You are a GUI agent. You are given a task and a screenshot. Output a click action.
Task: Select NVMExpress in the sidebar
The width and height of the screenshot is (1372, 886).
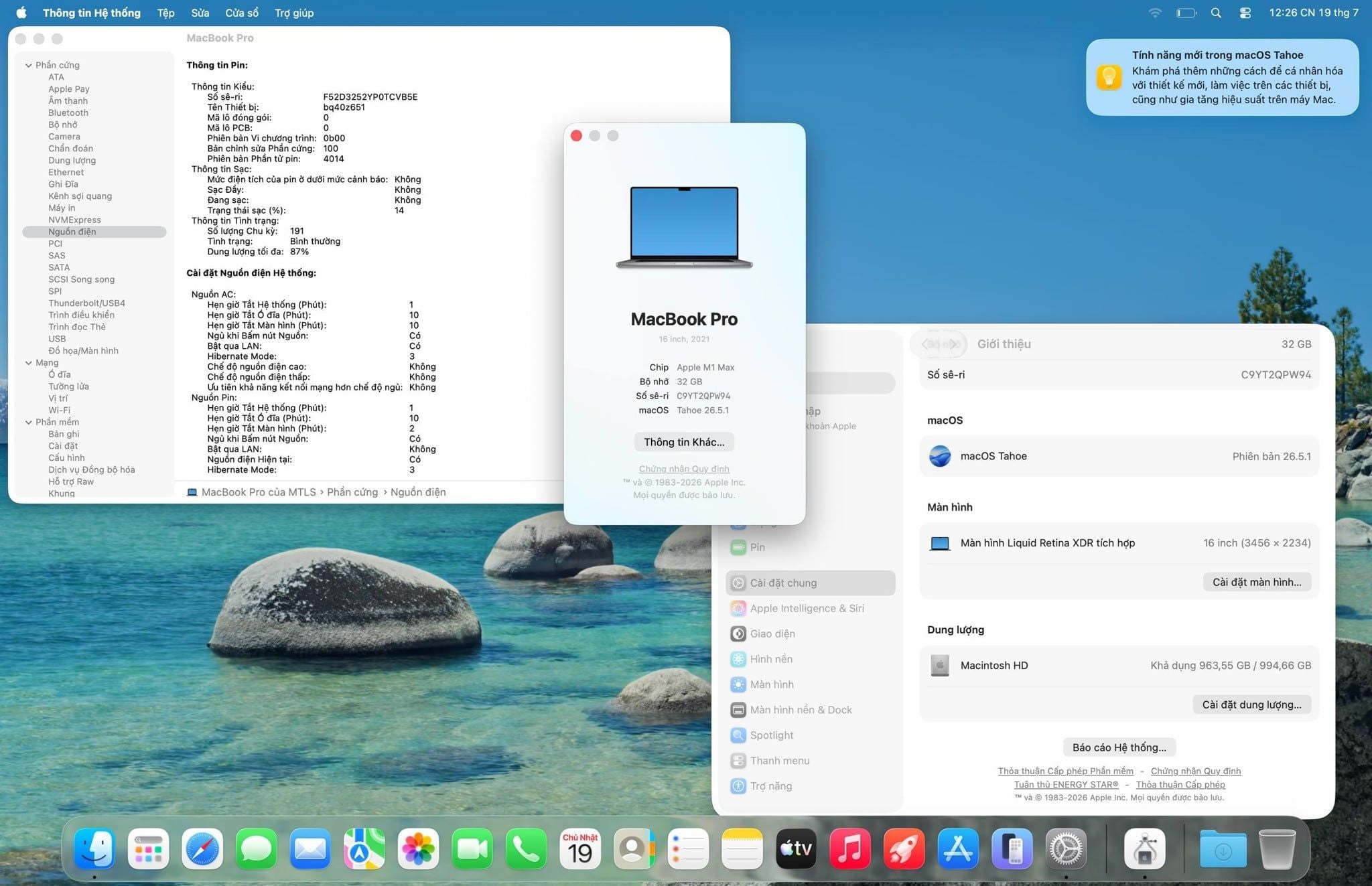(x=74, y=220)
